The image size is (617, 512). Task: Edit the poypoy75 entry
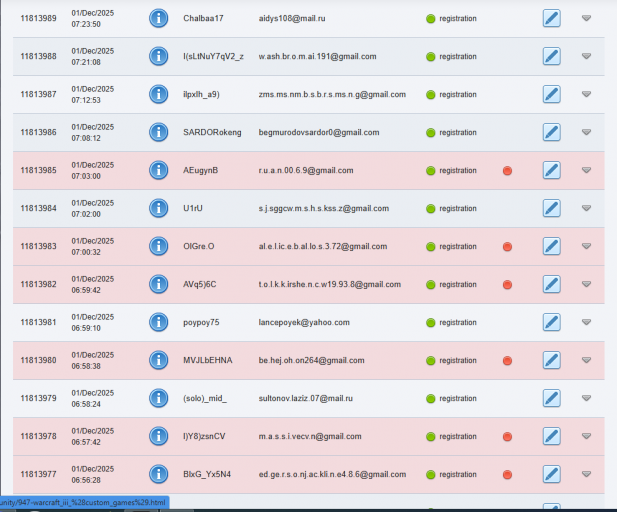(x=552, y=322)
